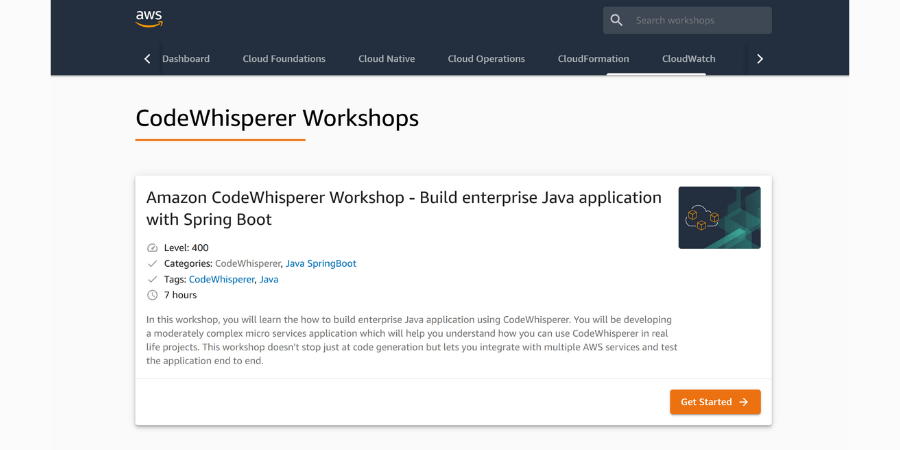The image size is (900, 450).
Task: Open the CloudFormation tab
Action: 593,59
